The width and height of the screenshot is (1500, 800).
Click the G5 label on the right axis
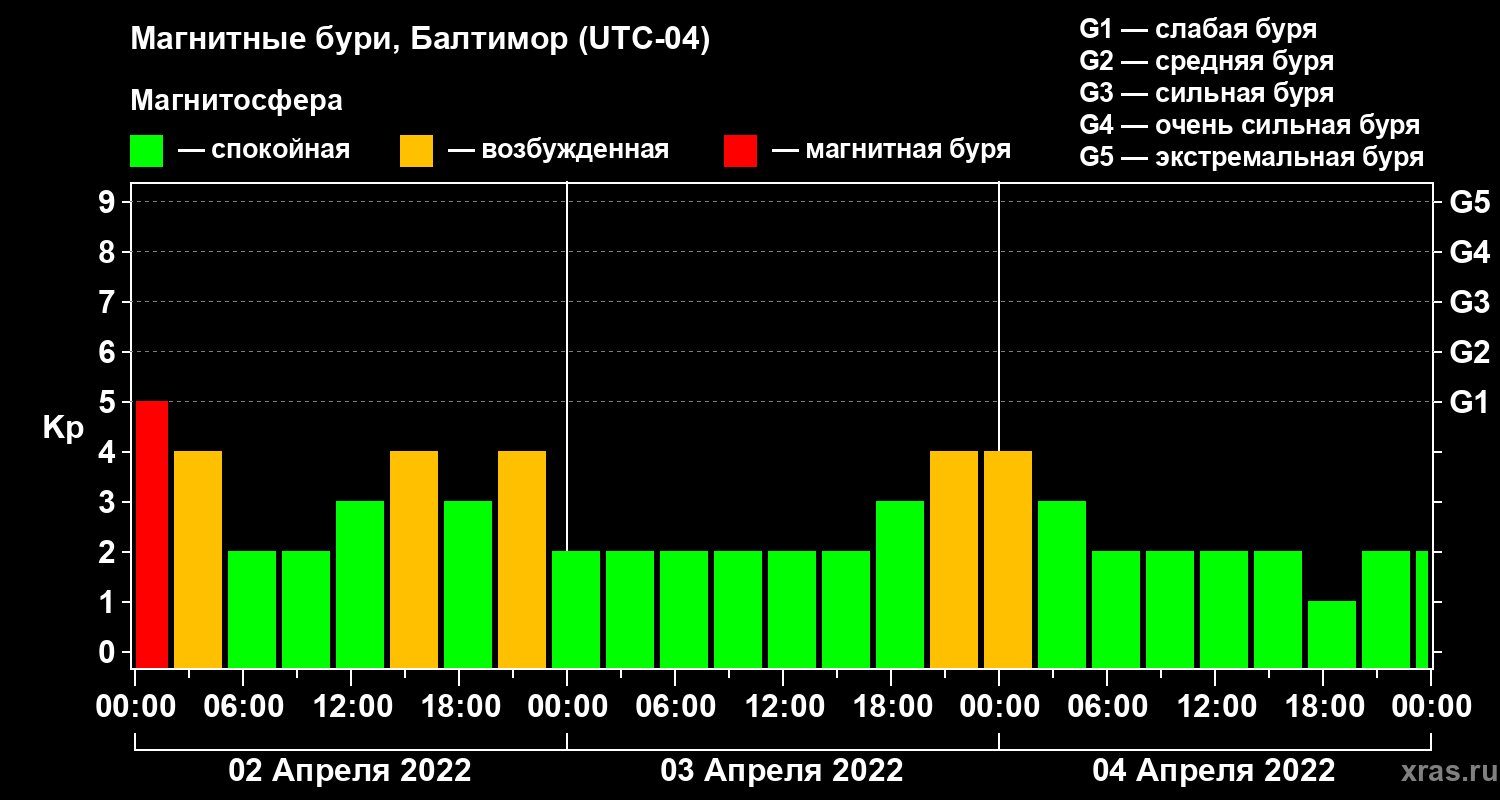[x=1469, y=203]
